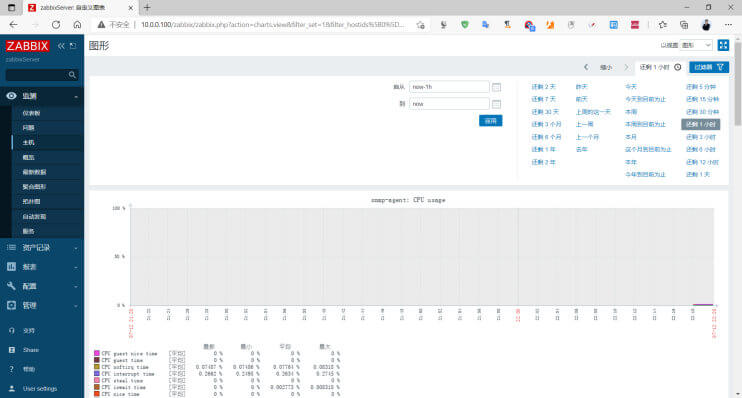Open the 以视图 图形 dropdown
Screen dimensions: 742x398
tap(696, 45)
